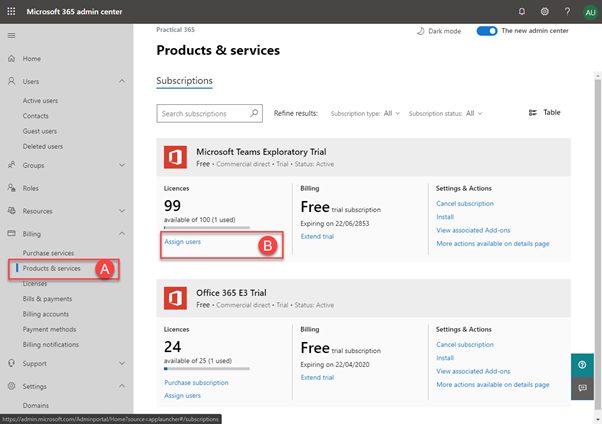This screenshot has width=602, height=424.
Task: Click Extend trial for Office 365 E3 Trial
Action: click(x=317, y=378)
